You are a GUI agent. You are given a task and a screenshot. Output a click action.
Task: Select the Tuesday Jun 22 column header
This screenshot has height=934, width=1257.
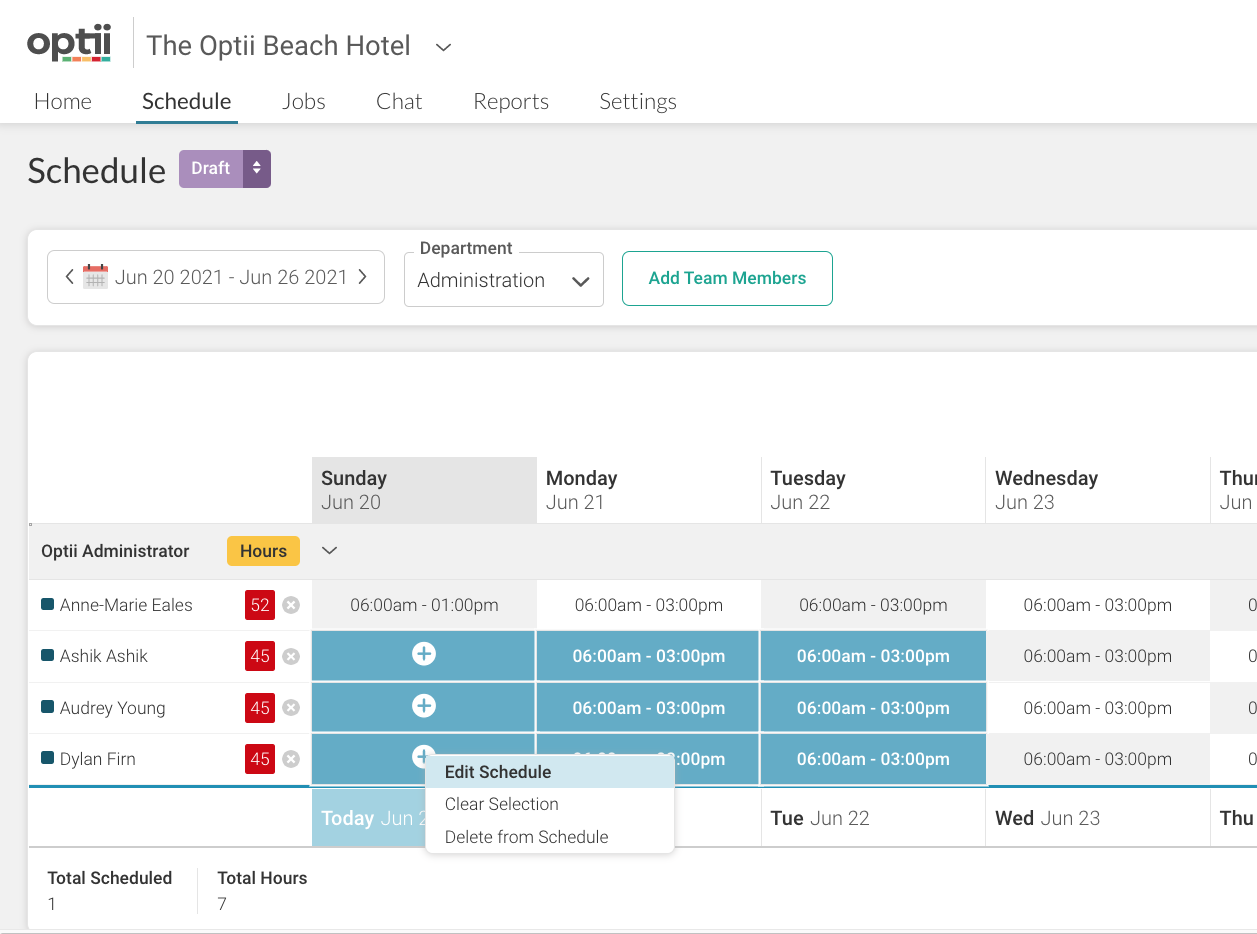873,490
